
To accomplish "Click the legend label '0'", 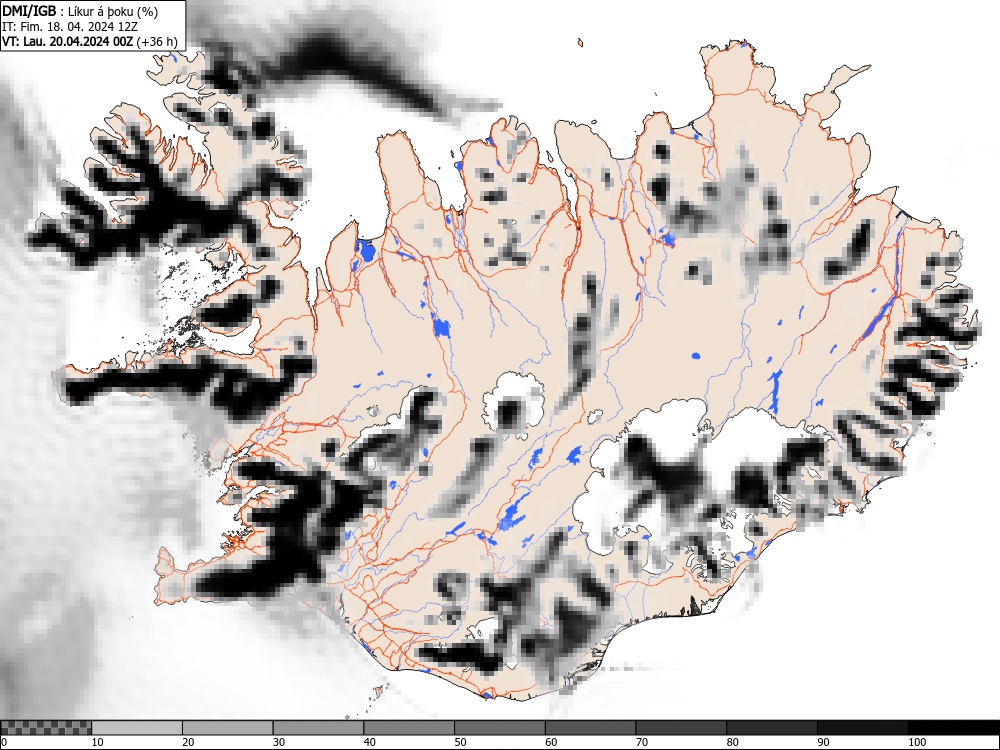I will 4,742.
